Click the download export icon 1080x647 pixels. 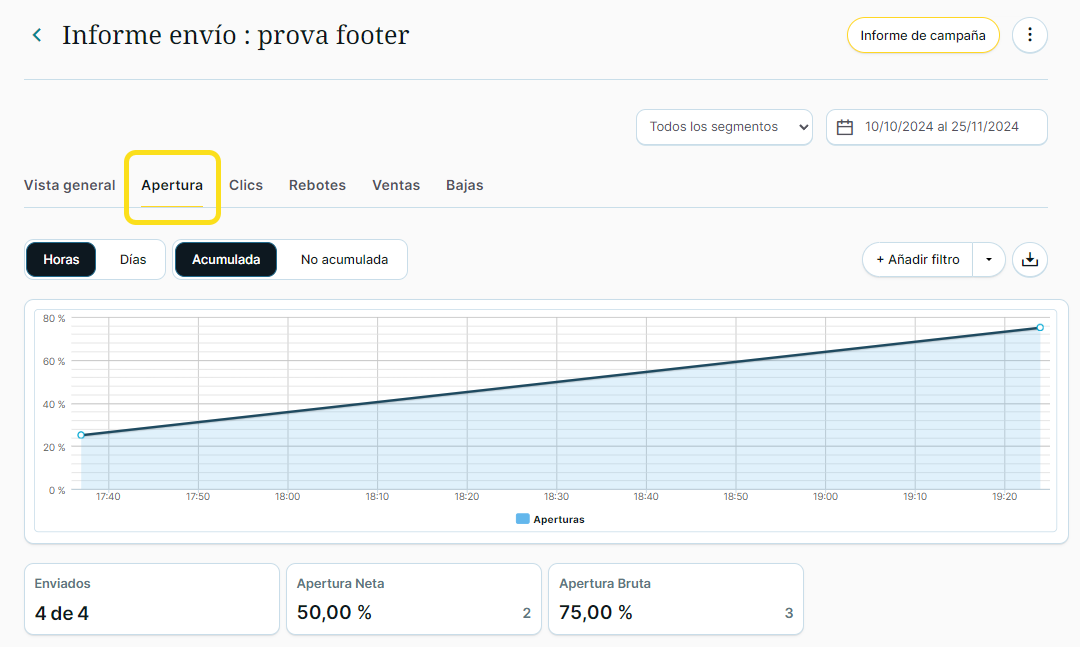coord(1030,260)
